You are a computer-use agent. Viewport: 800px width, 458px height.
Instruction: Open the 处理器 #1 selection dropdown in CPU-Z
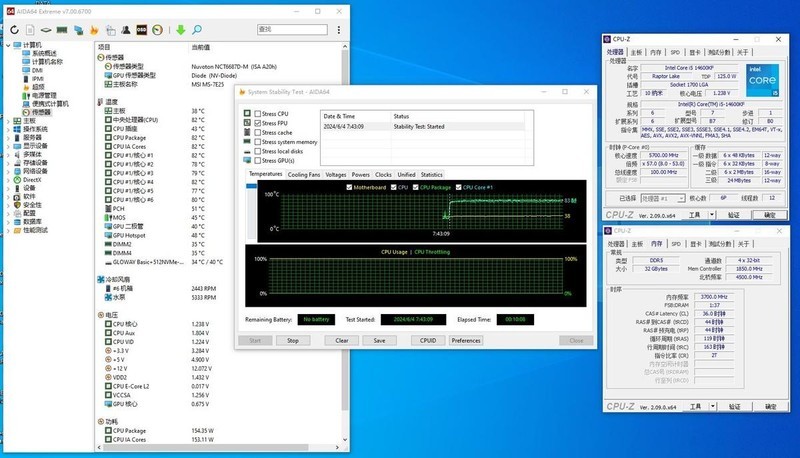click(662, 198)
